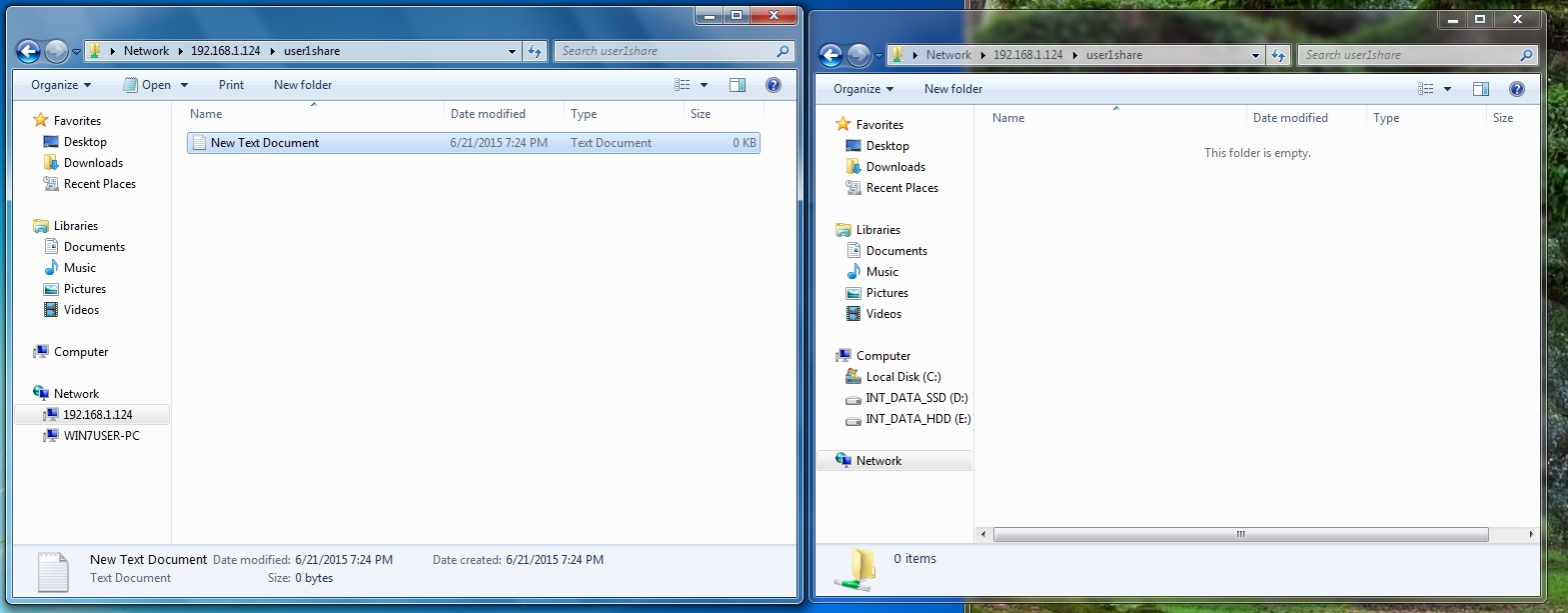Select 192.168.1.124 in left network tree
This screenshot has height=613, width=1568.
coord(92,414)
